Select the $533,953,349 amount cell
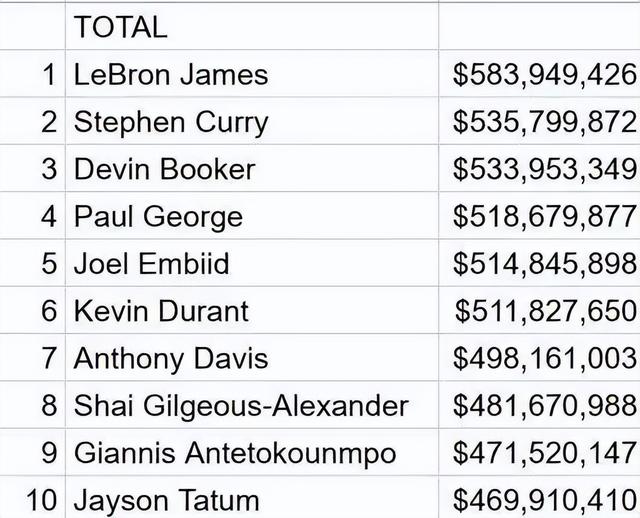The width and height of the screenshot is (640, 518). (x=540, y=168)
